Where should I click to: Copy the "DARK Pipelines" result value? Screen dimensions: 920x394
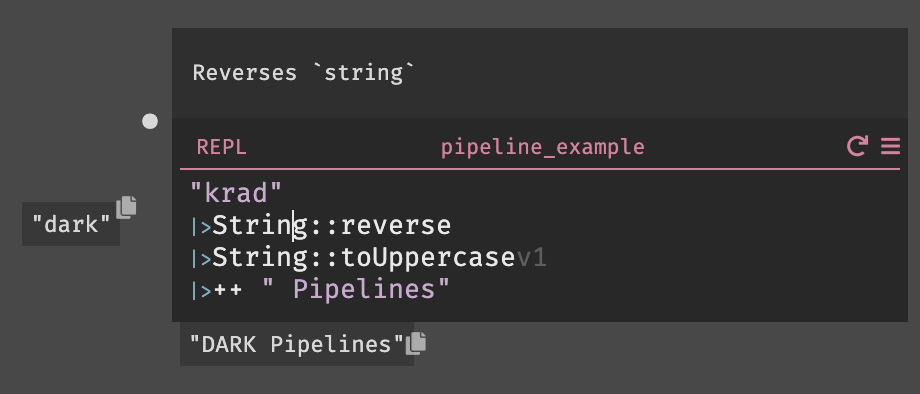[x=416, y=343]
